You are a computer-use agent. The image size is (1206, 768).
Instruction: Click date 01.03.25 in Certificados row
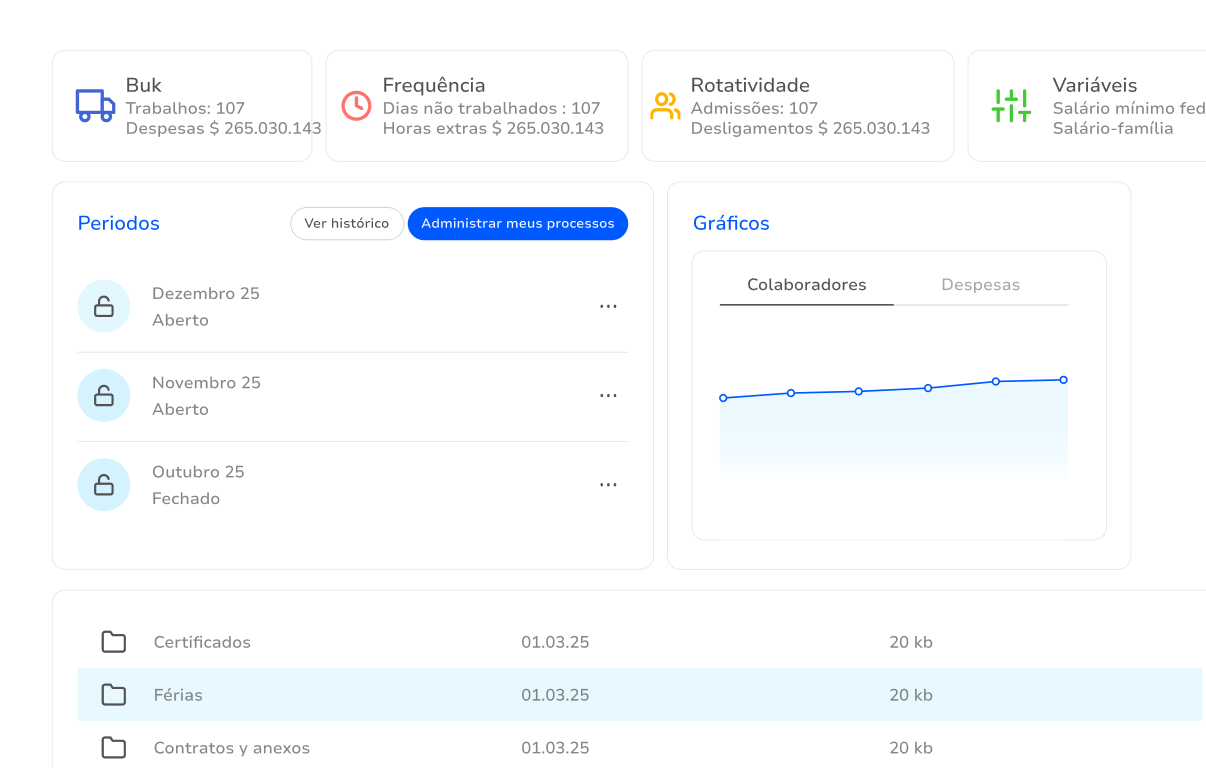coord(555,642)
